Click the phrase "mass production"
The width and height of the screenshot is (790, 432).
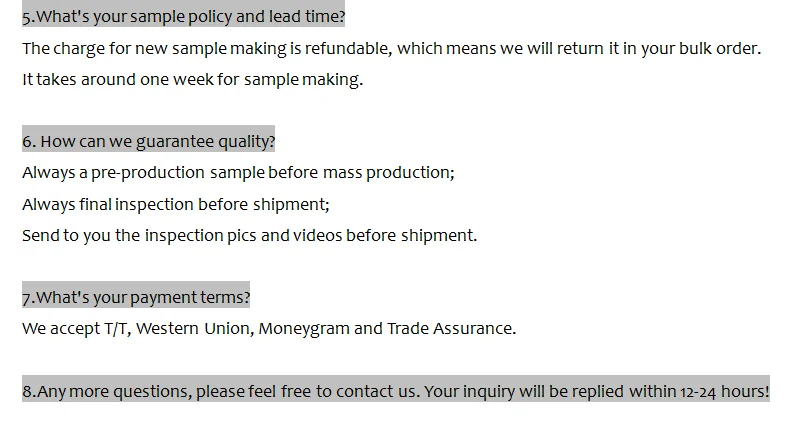pos(387,173)
